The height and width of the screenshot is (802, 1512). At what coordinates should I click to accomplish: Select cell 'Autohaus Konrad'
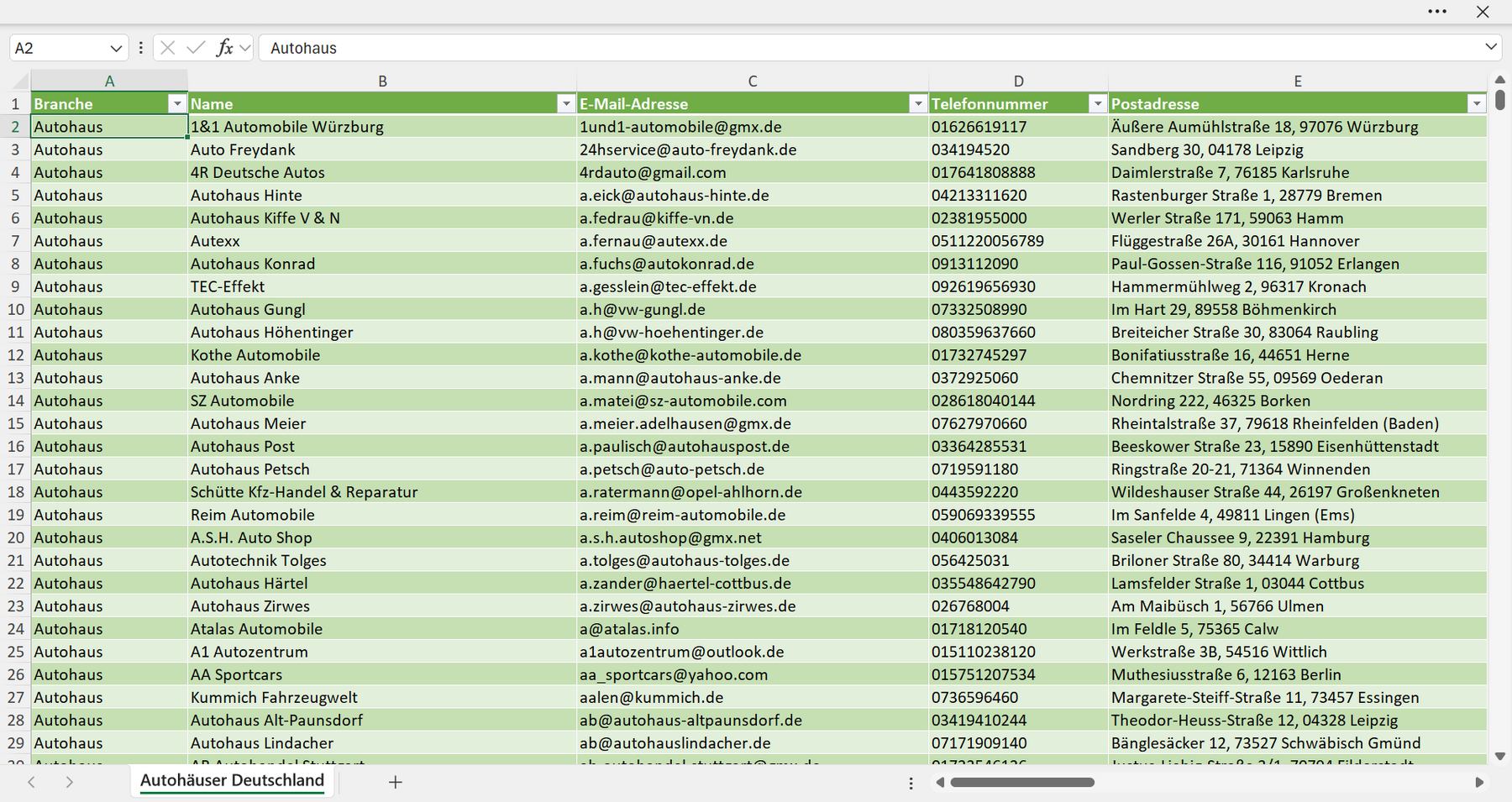(382, 264)
